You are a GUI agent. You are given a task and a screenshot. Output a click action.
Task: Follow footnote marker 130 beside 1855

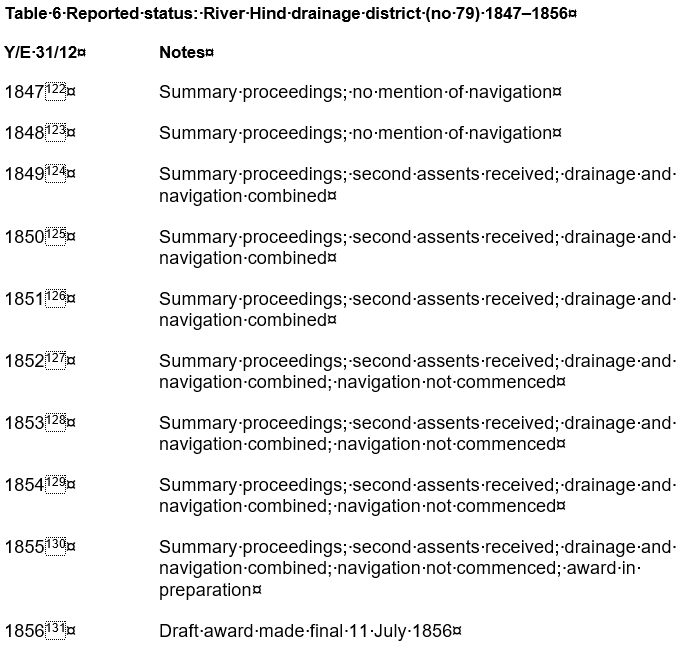(x=55, y=544)
